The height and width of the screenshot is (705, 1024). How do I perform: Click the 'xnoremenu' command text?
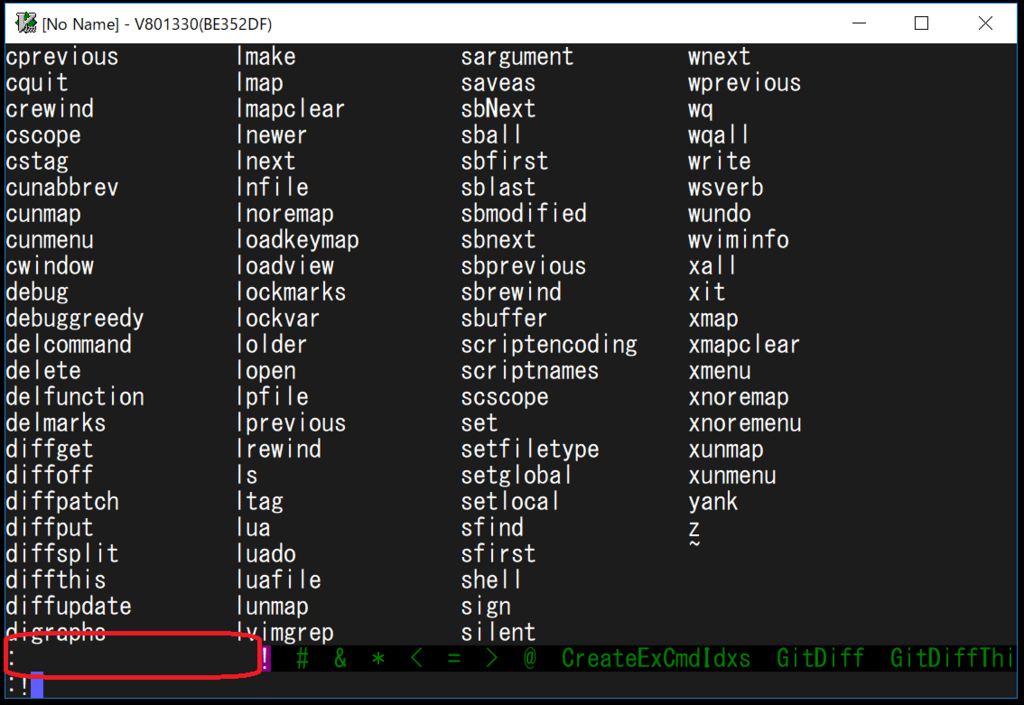[x=744, y=422]
